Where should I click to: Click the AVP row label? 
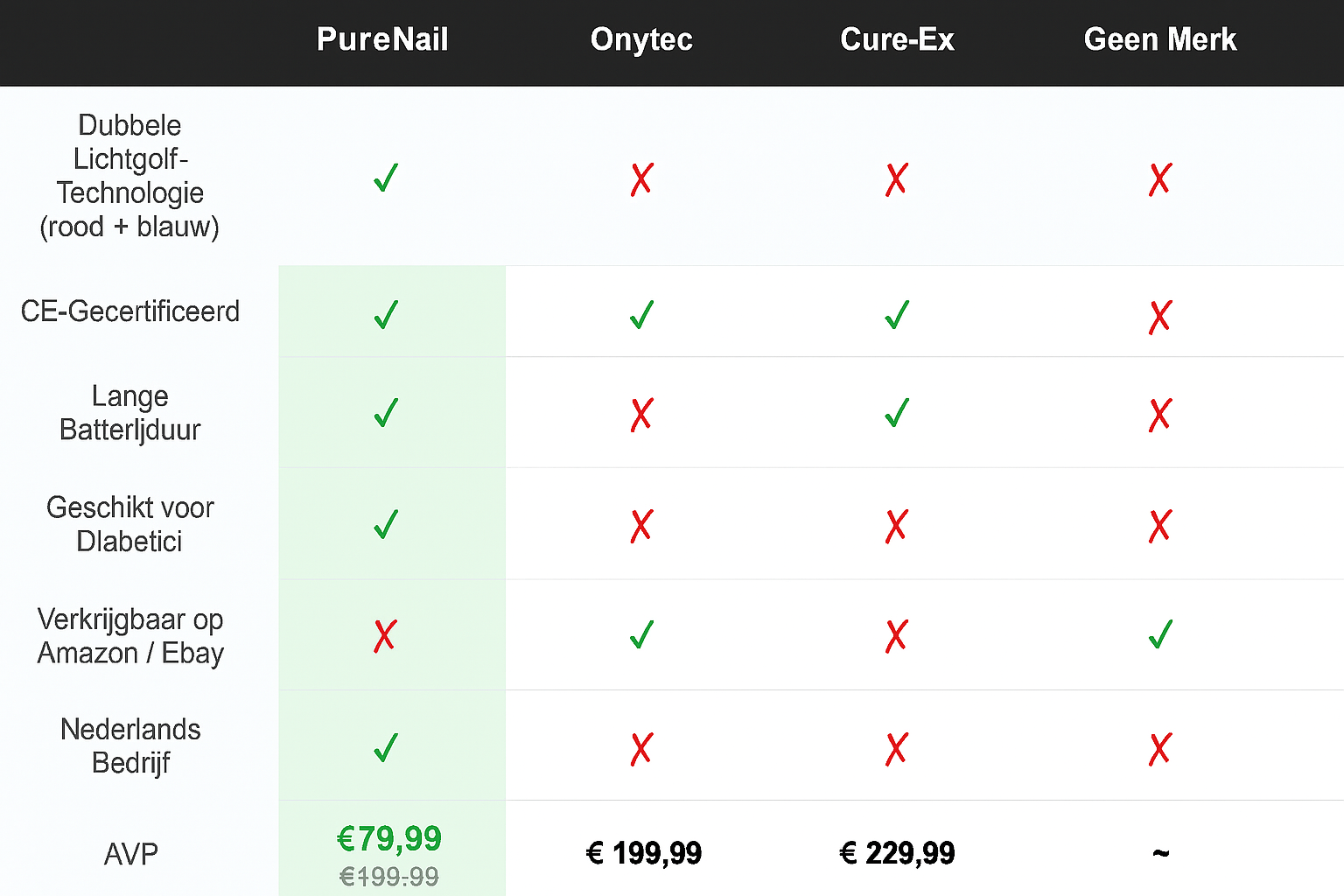[131, 854]
